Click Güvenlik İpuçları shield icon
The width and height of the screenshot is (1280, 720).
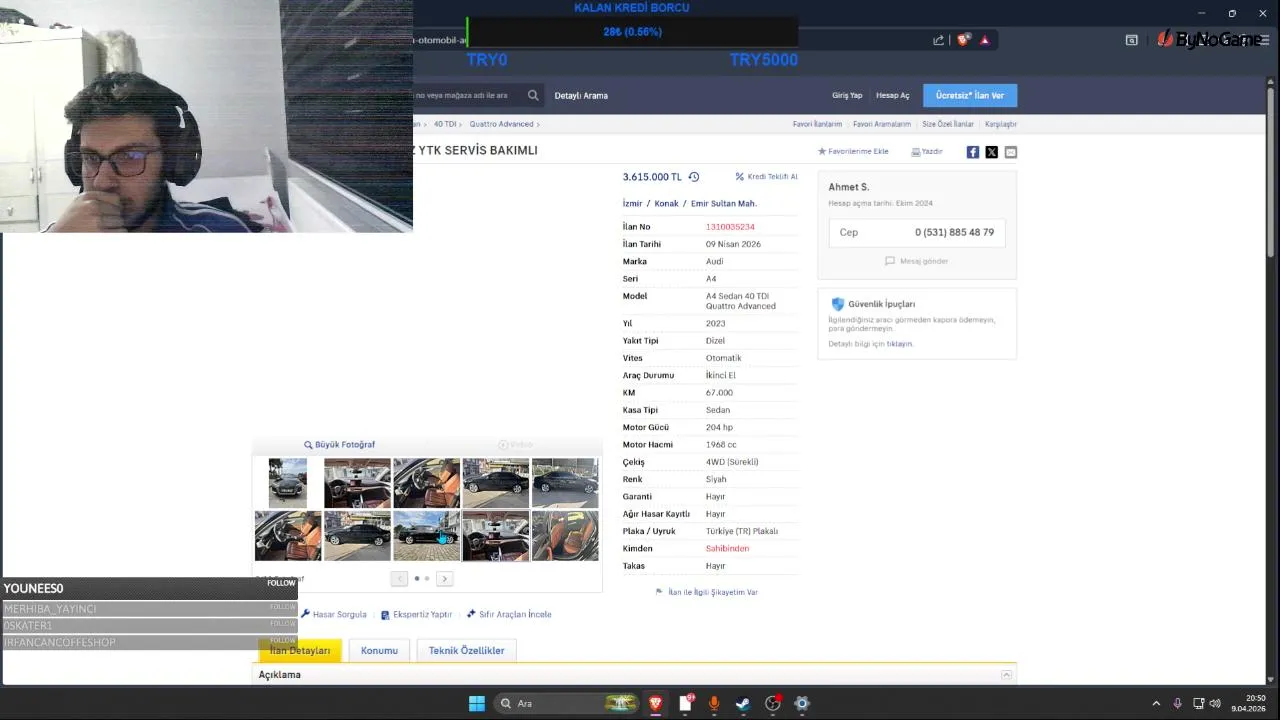(x=838, y=304)
